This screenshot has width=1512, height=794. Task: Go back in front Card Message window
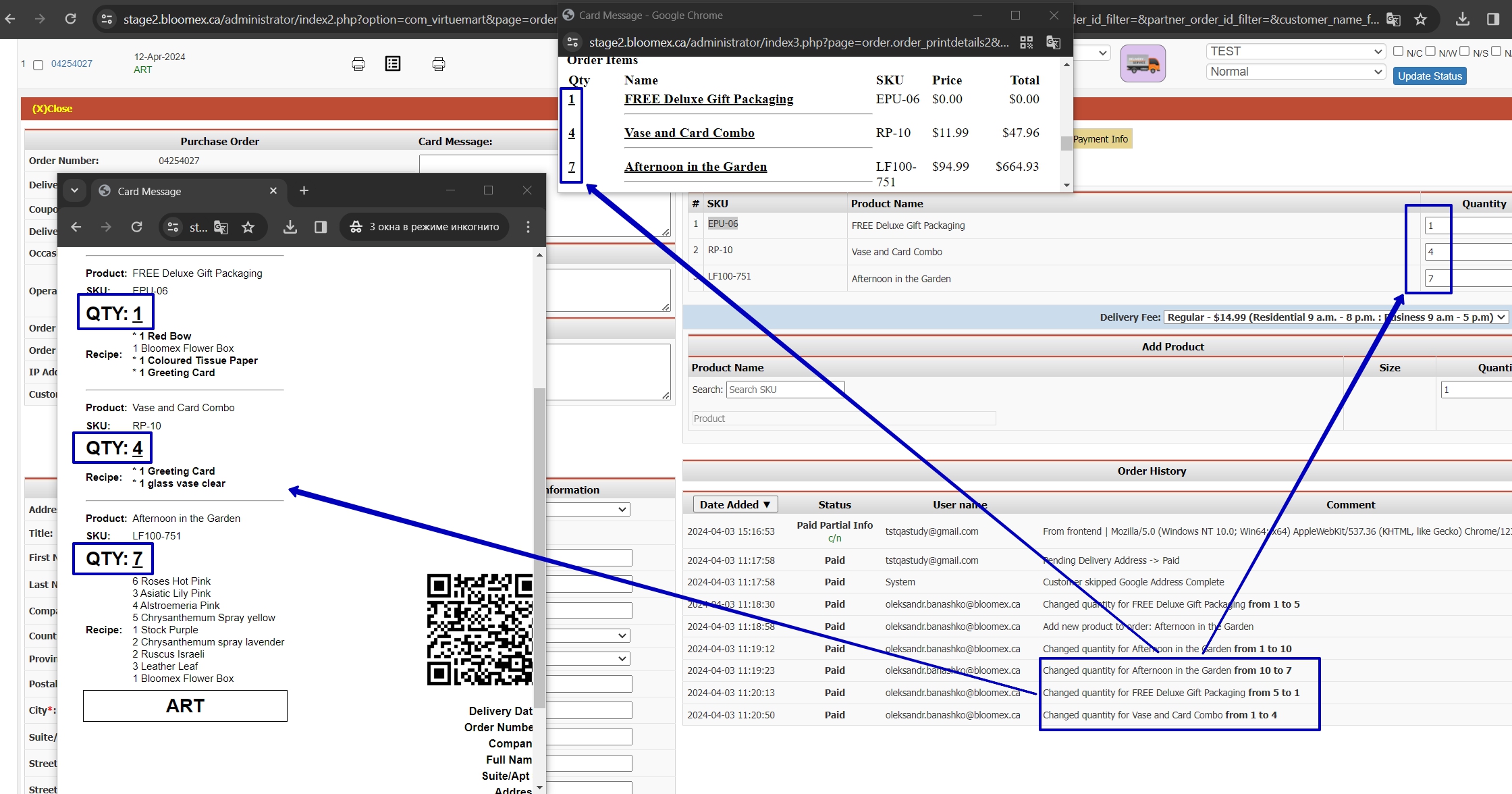coord(76,227)
